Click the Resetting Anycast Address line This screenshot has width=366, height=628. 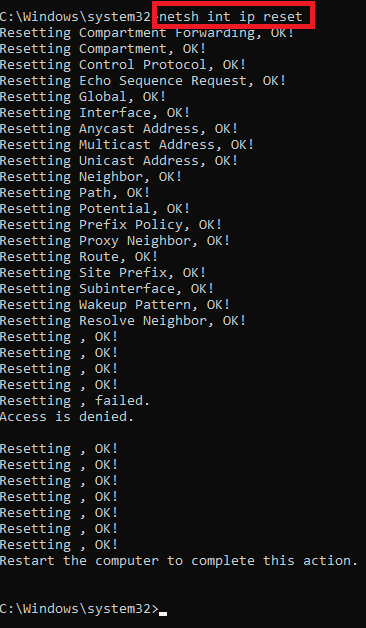[x=119, y=129]
